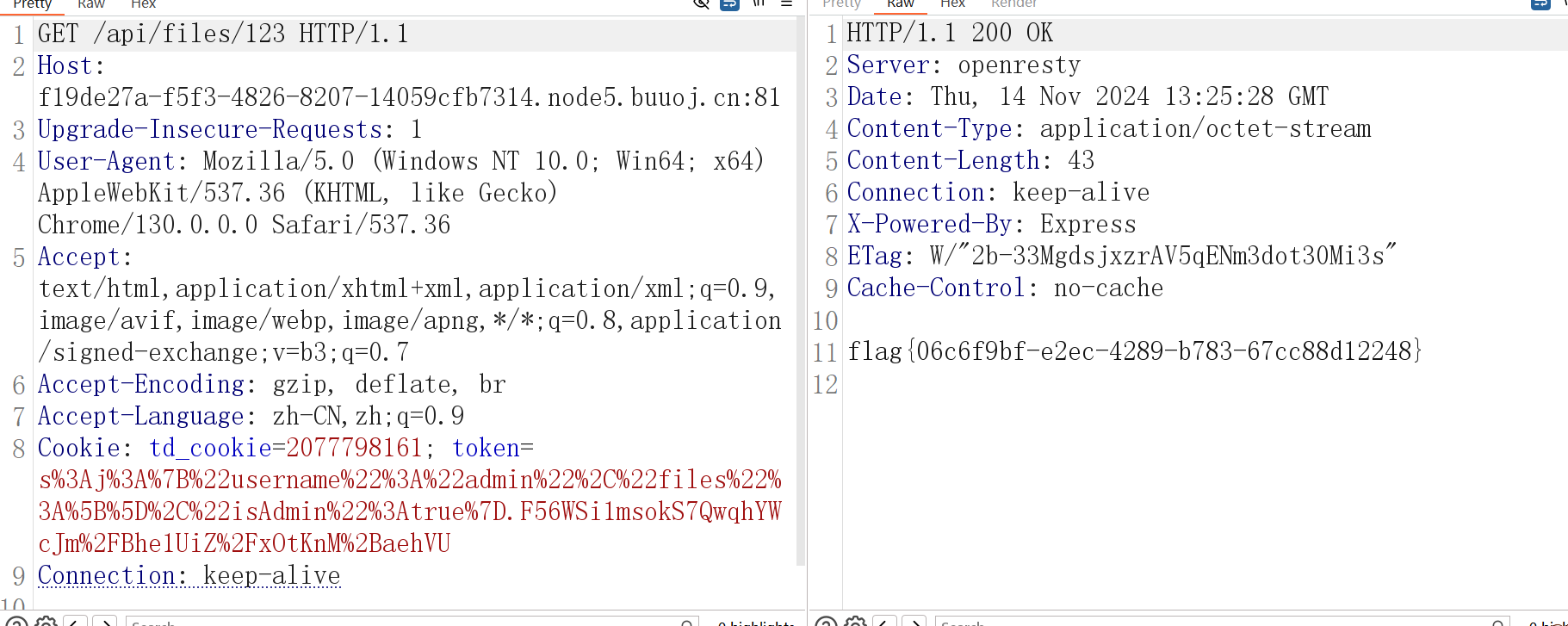Screen dimensions: 1568x626
Task: Click the ETag header in response
Action: tap(1122, 257)
